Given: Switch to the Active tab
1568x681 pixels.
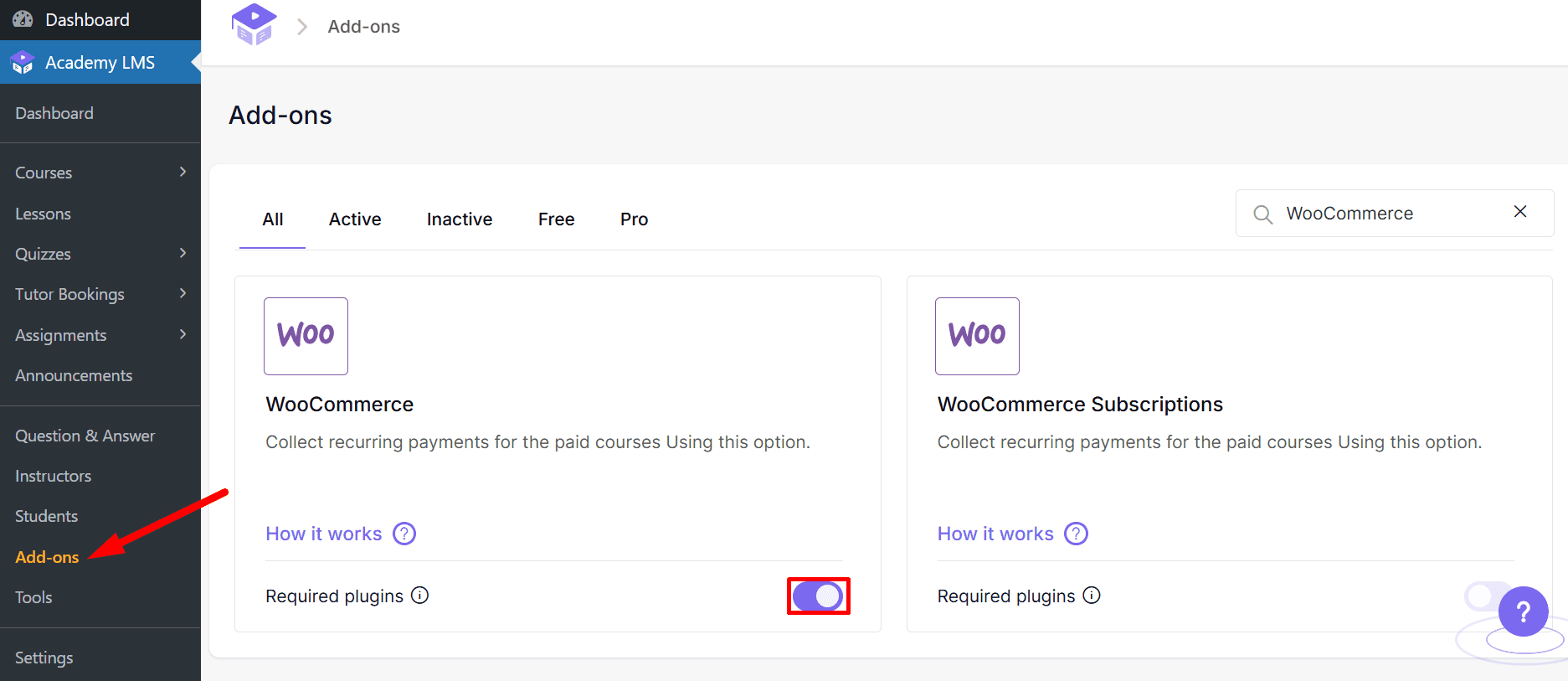Looking at the screenshot, I should (355, 219).
